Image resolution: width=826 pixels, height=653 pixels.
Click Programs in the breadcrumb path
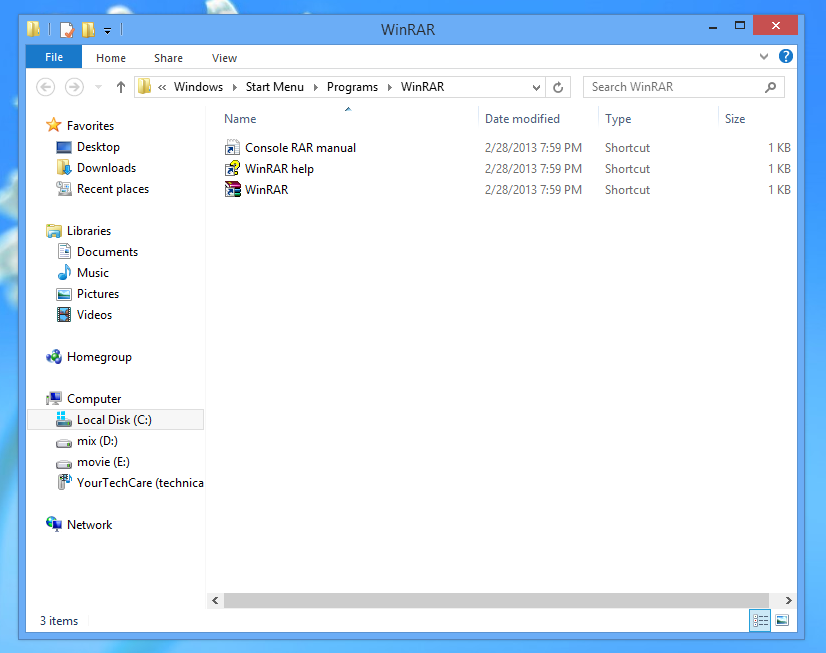pos(352,87)
